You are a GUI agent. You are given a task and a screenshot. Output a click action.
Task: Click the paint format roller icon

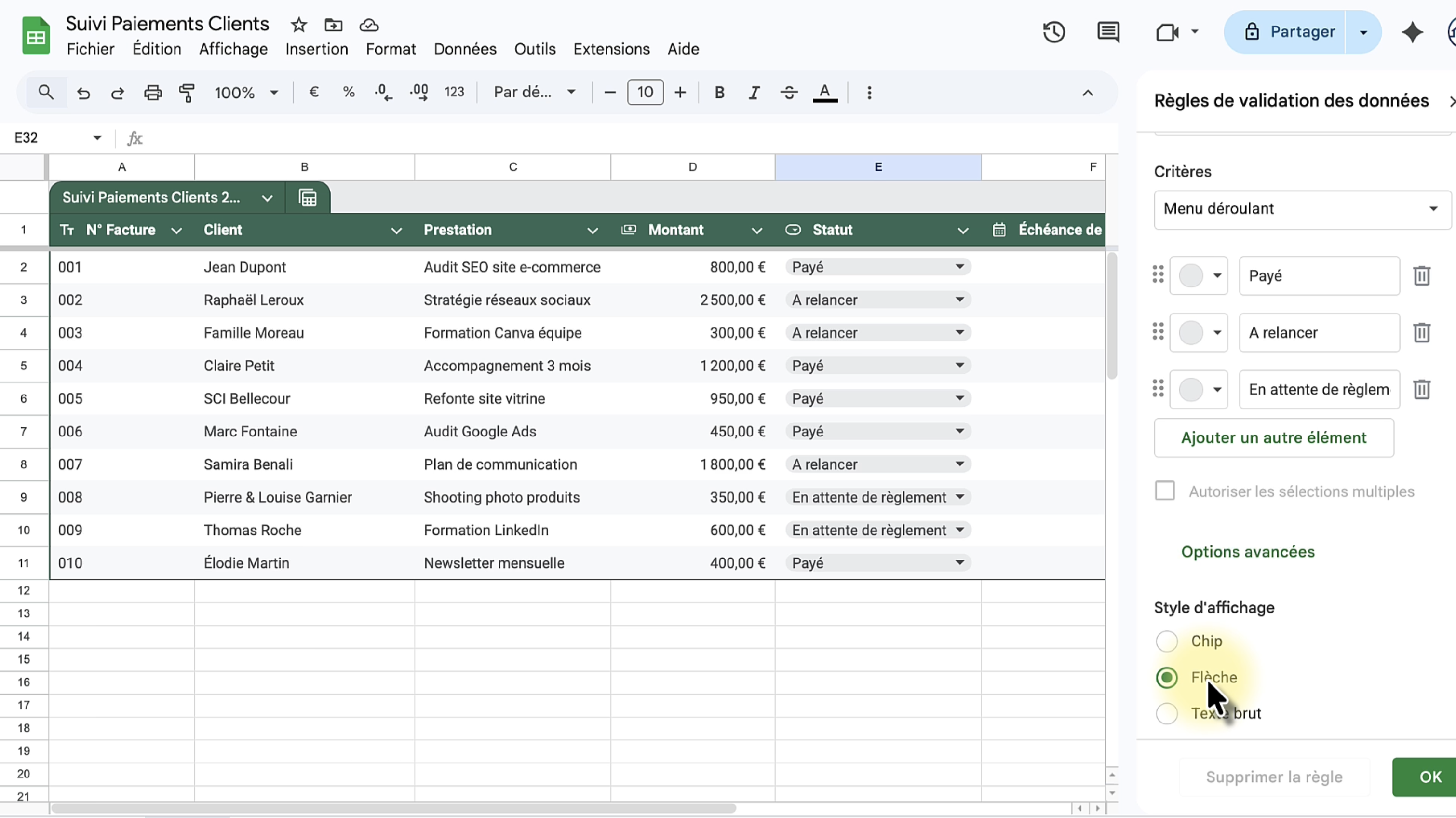click(x=187, y=93)
